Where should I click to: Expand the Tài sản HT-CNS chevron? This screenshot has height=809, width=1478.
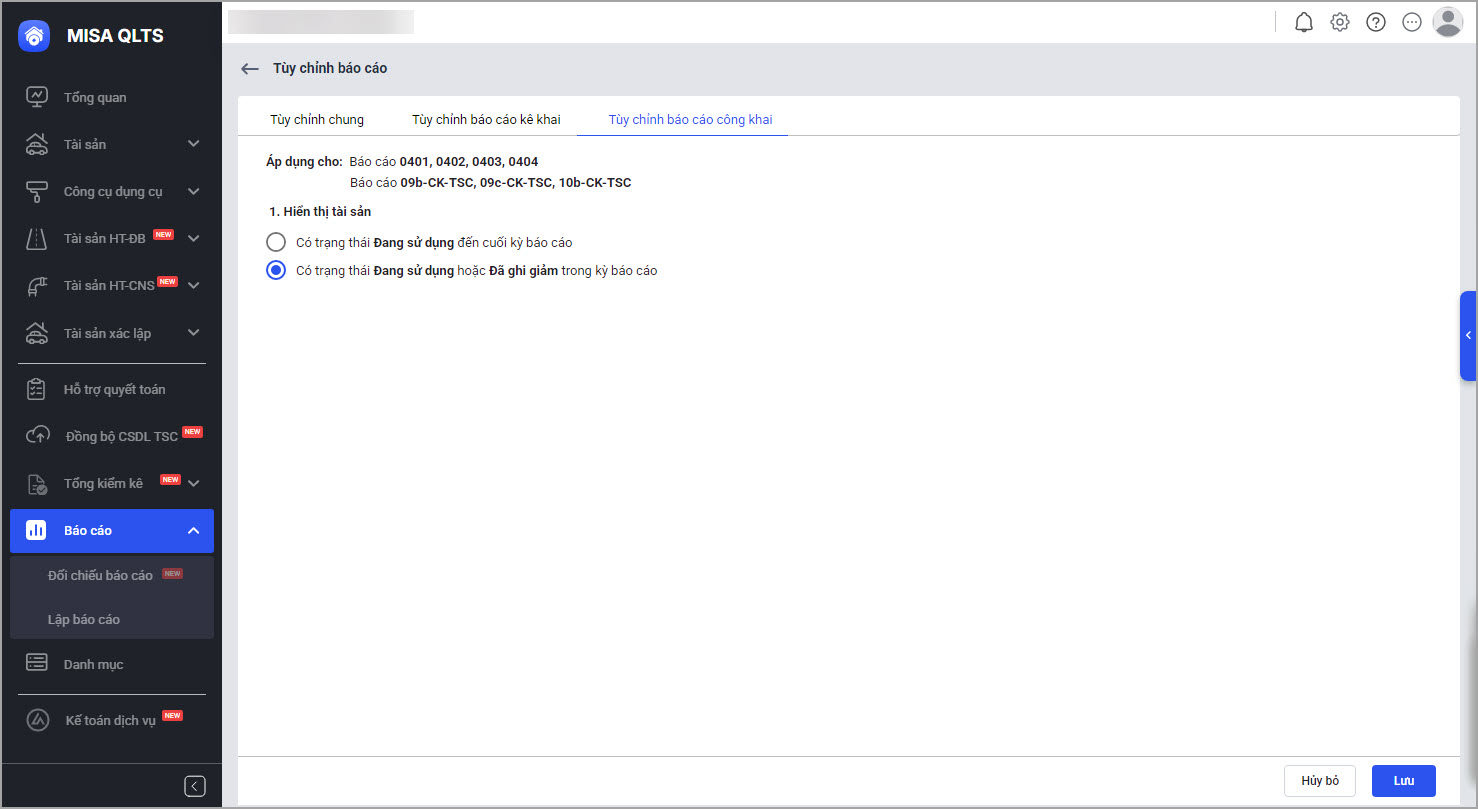tap(194, 286)
